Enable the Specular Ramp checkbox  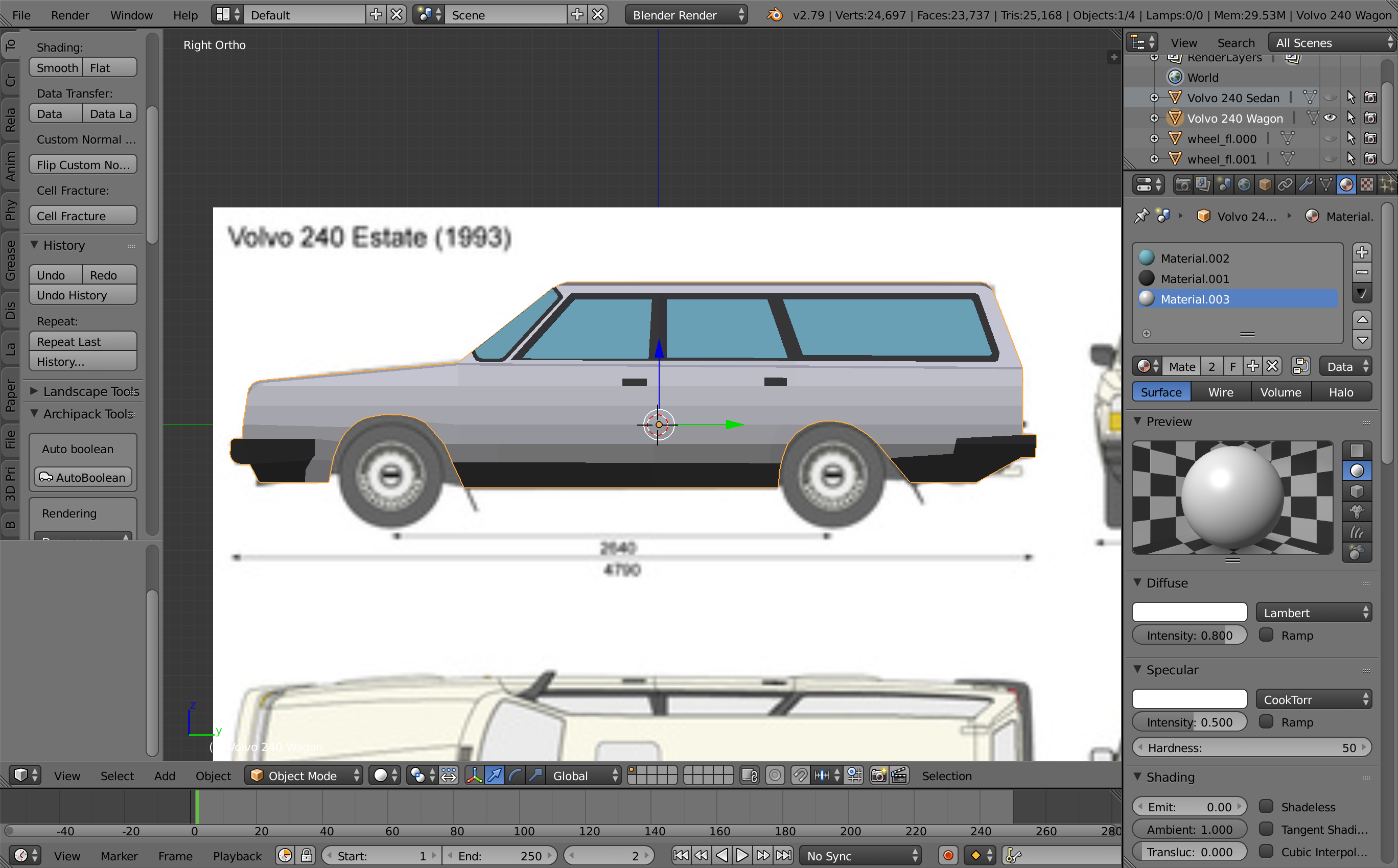pos(1266,721)
